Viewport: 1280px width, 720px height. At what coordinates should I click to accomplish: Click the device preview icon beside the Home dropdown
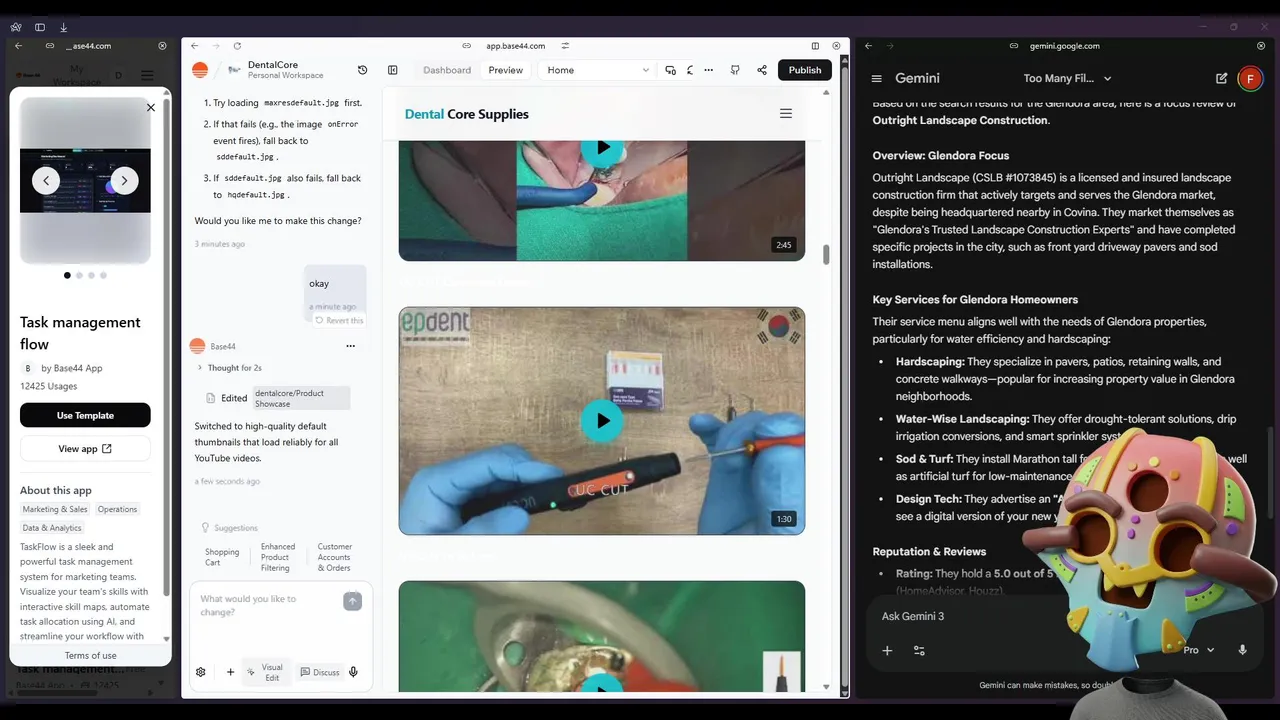(670, 70)
